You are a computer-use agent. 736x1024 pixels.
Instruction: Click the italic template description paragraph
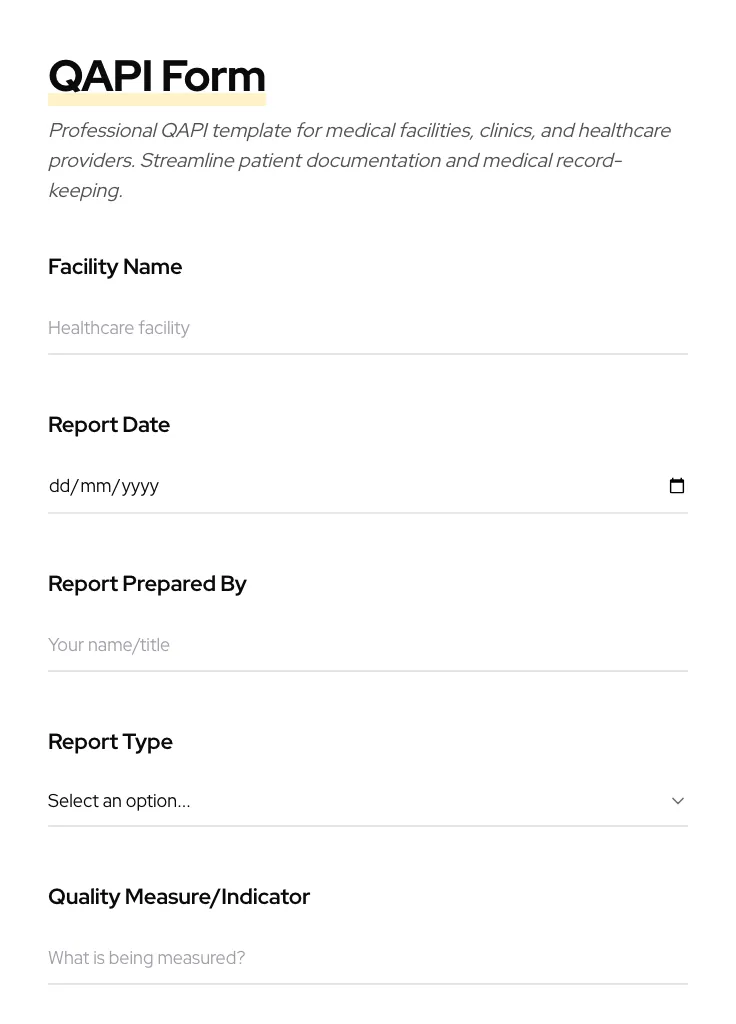tap(360, 160)
